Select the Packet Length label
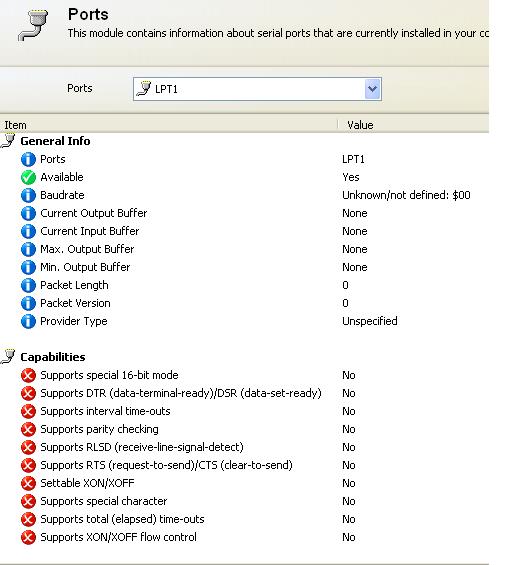 click(74, 285)
